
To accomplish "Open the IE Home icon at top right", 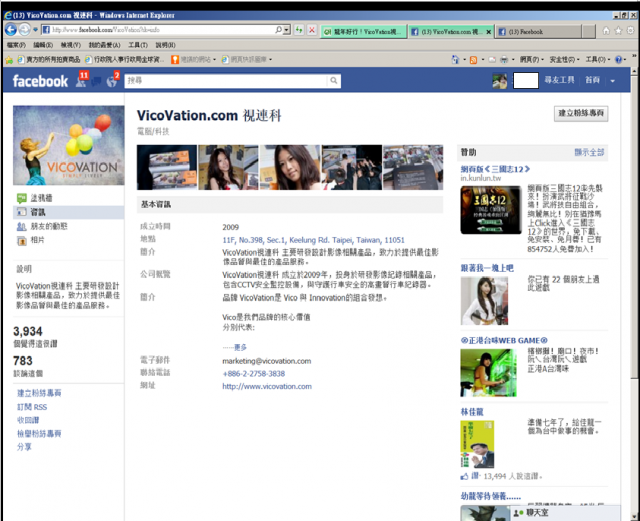I will (x=606, y=31).
